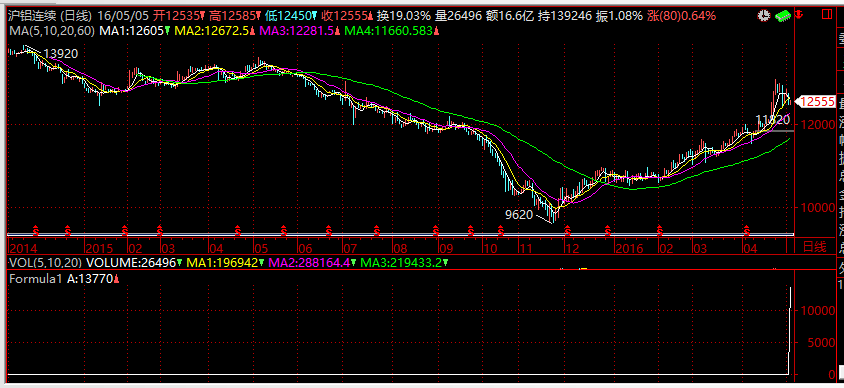The image size is (844, 388).
Task: Click the magenta MA3:12281.5 legend value
Action: [x=296, y=31]
